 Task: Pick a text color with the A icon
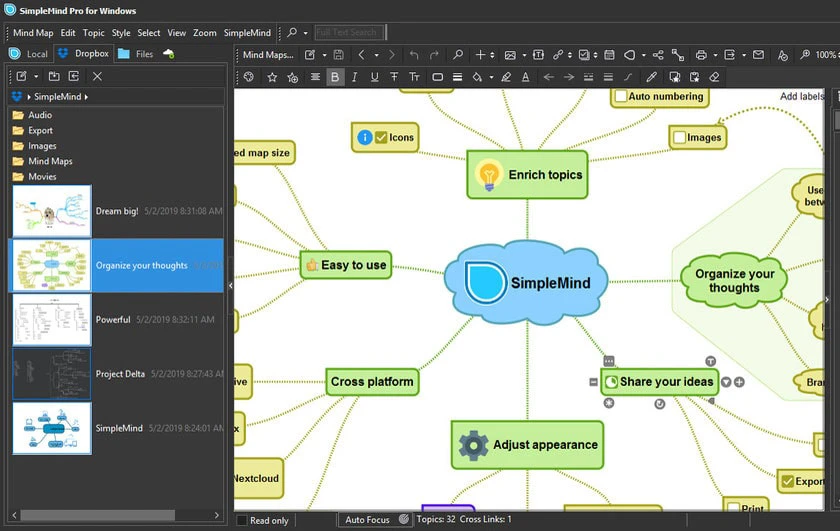pos(526,77)
